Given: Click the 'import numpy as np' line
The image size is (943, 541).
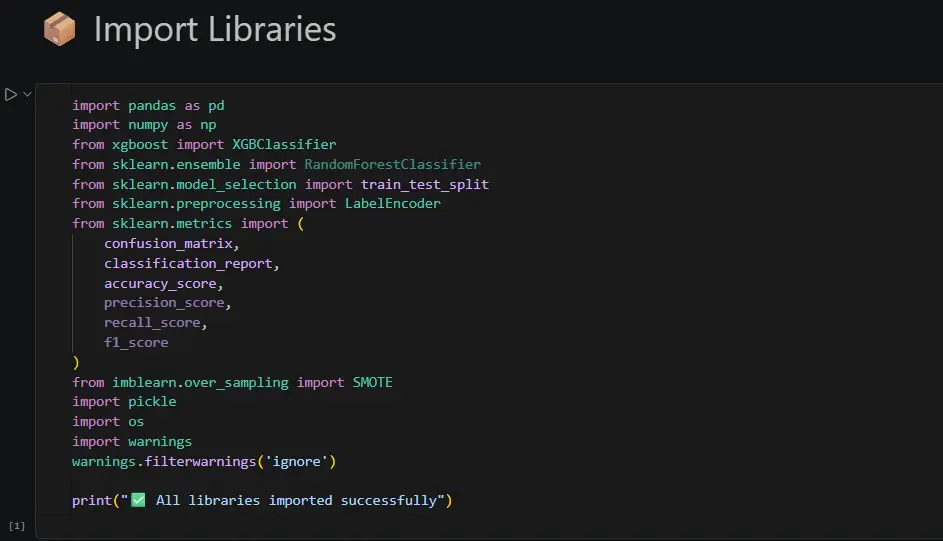Looking at the screenshot, I should coord(144,125).
